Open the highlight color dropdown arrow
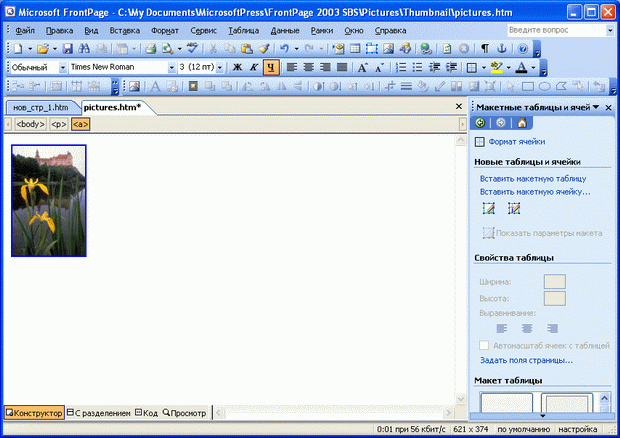 (508, 68)
